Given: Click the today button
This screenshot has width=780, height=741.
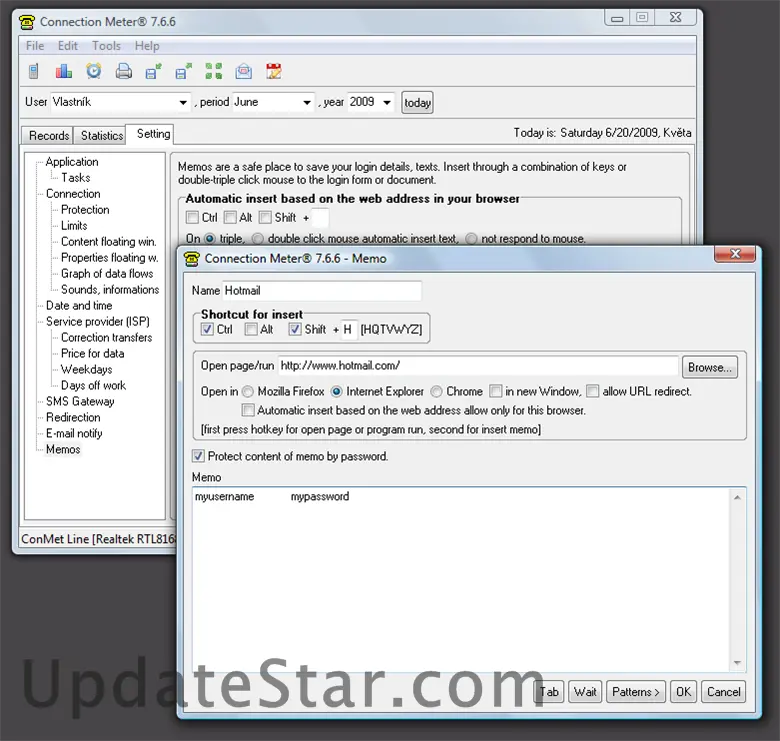Looking at the screenshot, I should click(x=417, y=103).
